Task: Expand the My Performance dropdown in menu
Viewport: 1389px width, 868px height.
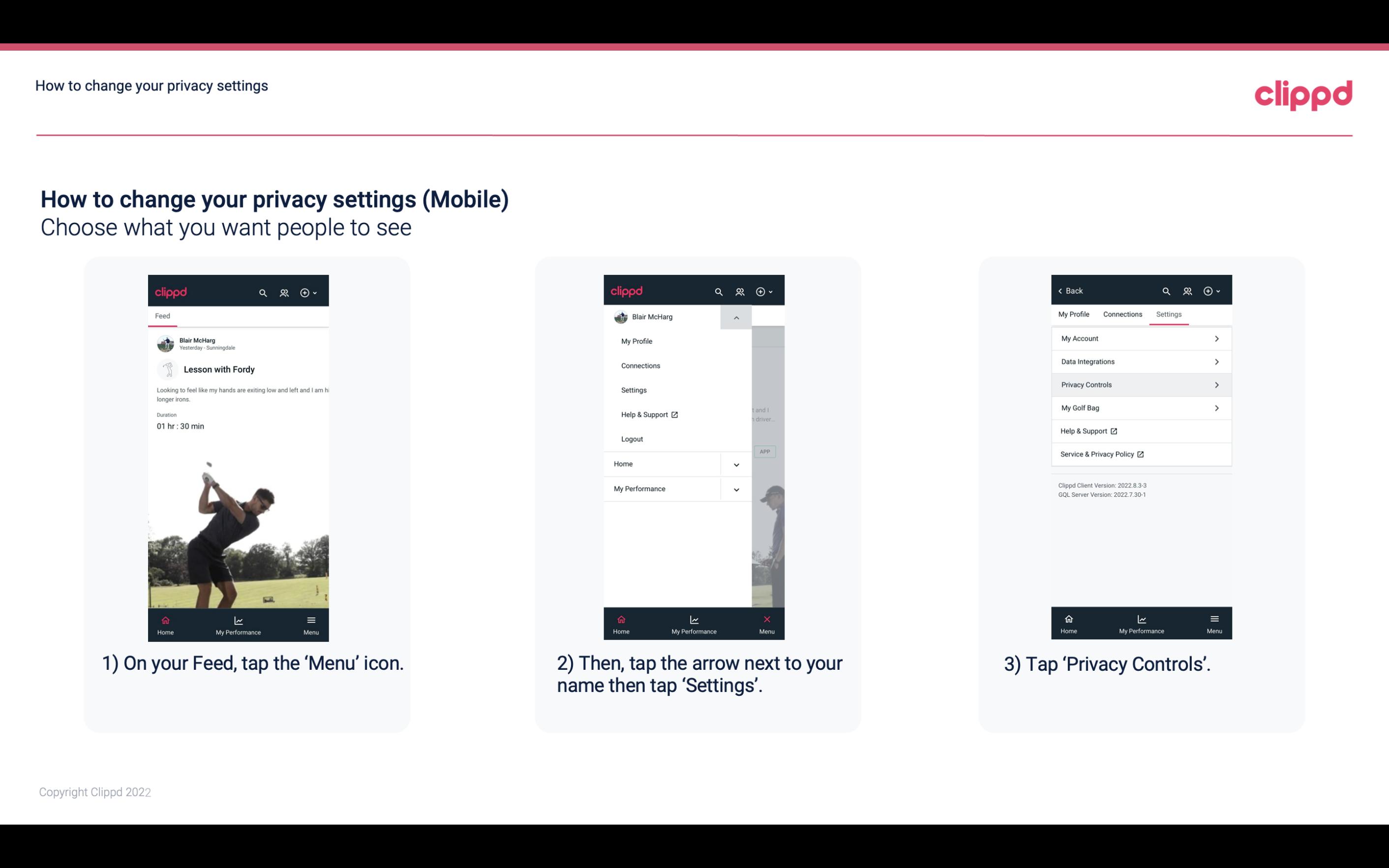Action: coord(736,489)
